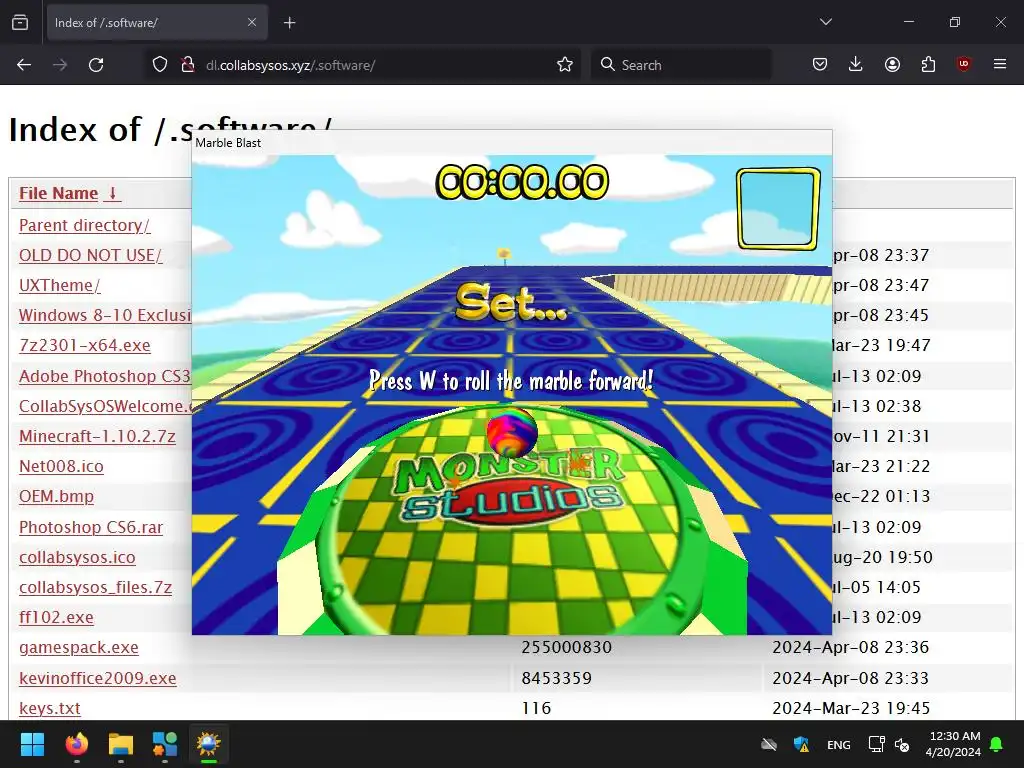Open collabsysos.ico file link

[x=77, y=557]
